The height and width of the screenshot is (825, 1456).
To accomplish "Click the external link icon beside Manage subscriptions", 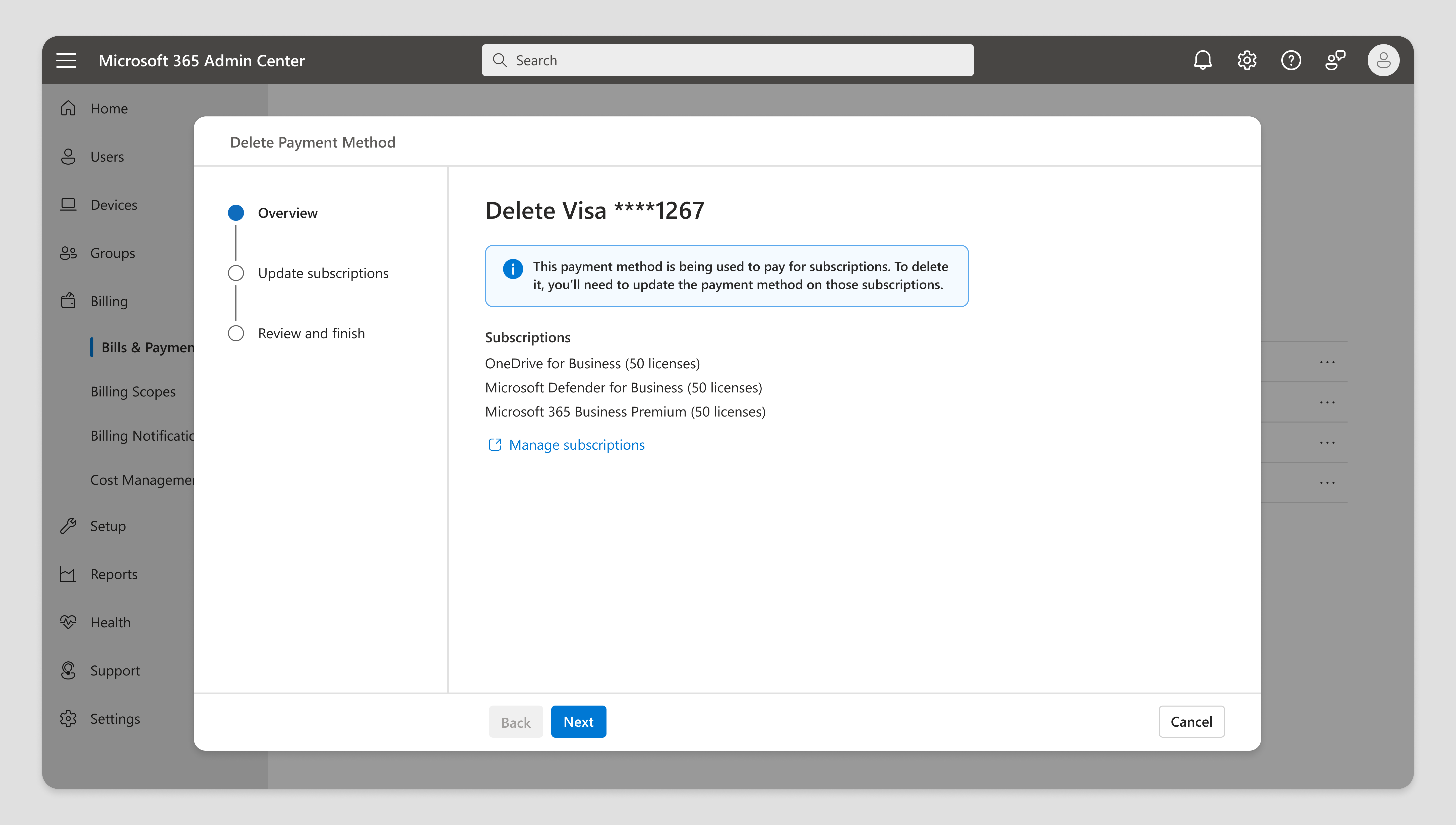I will tap(495, 445).
